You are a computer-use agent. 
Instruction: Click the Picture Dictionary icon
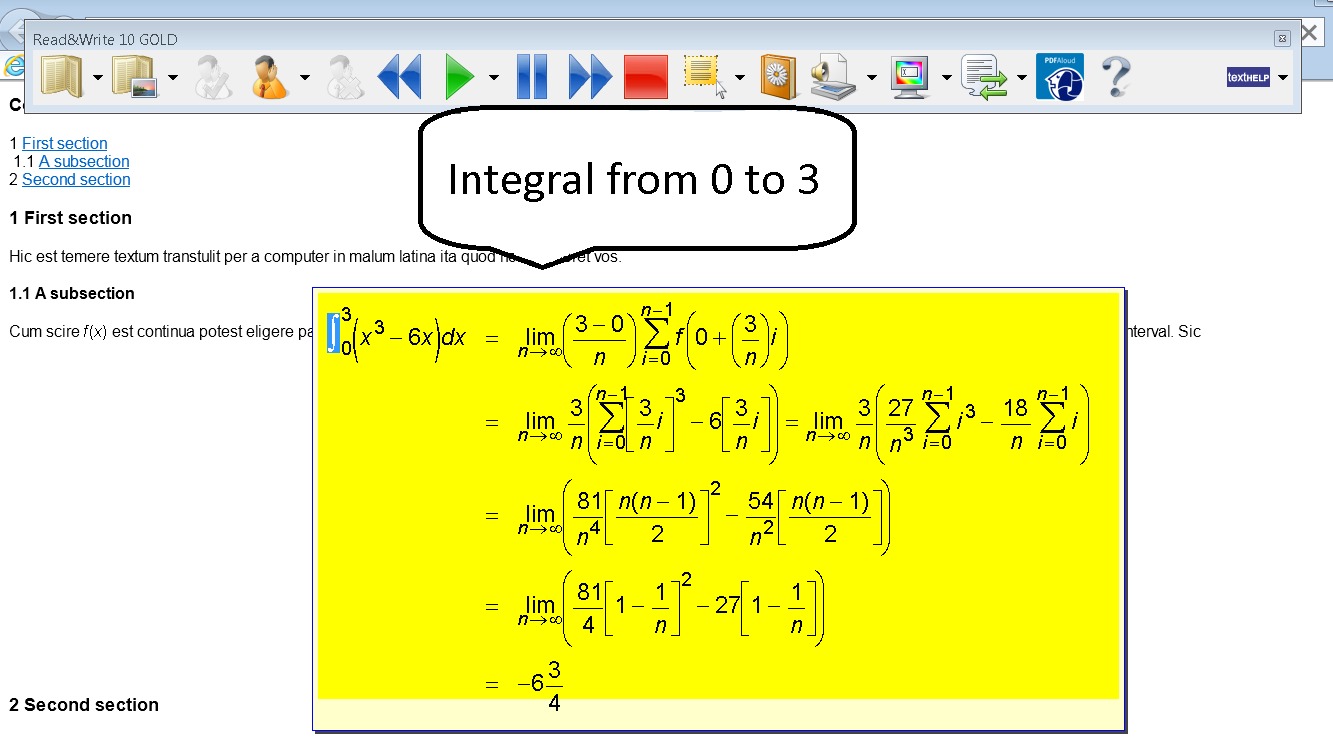(136, 77)
